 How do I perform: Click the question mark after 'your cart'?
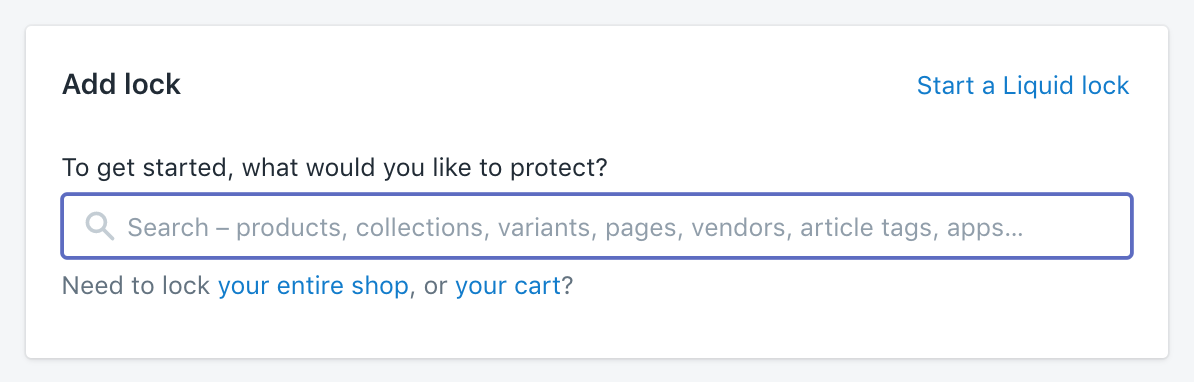(567, 286)
